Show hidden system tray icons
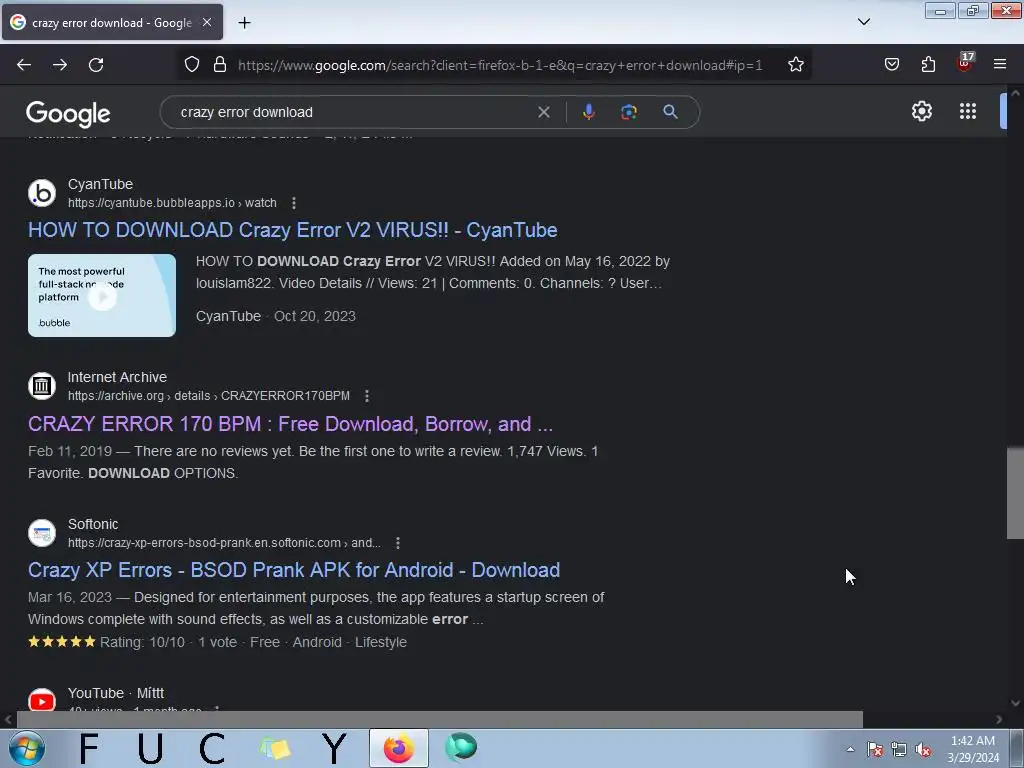 (x=850, y=749)
